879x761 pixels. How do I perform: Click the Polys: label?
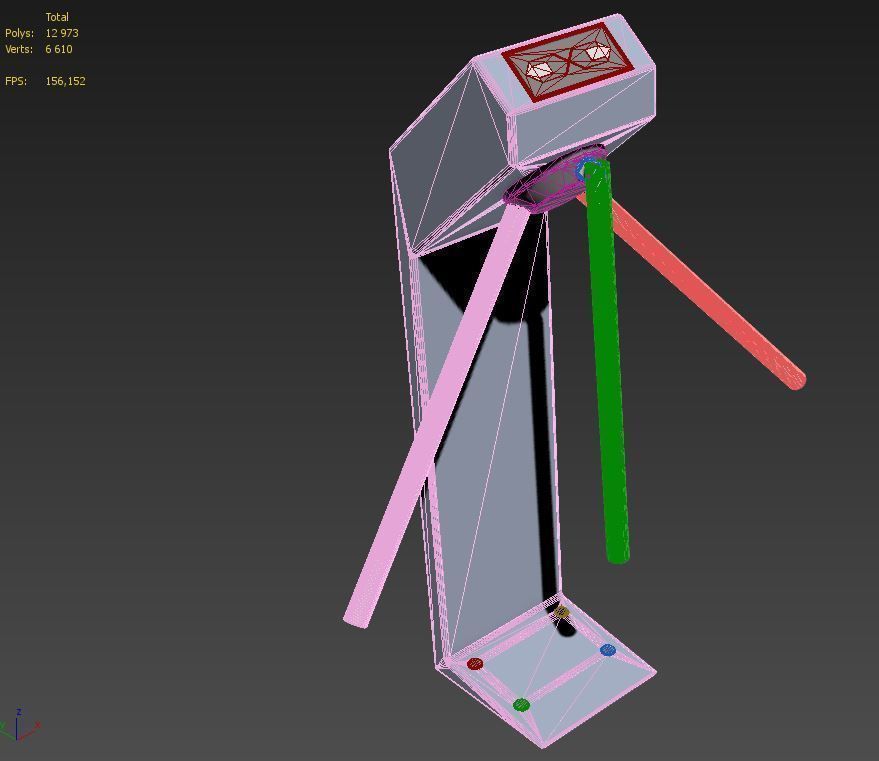(x=20, y=33)
